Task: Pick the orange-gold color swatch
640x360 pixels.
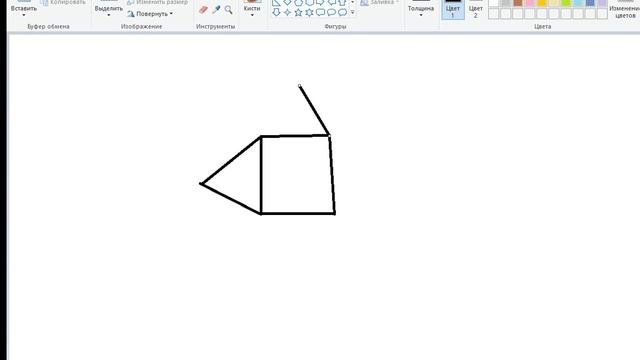Action: [542, 3]
